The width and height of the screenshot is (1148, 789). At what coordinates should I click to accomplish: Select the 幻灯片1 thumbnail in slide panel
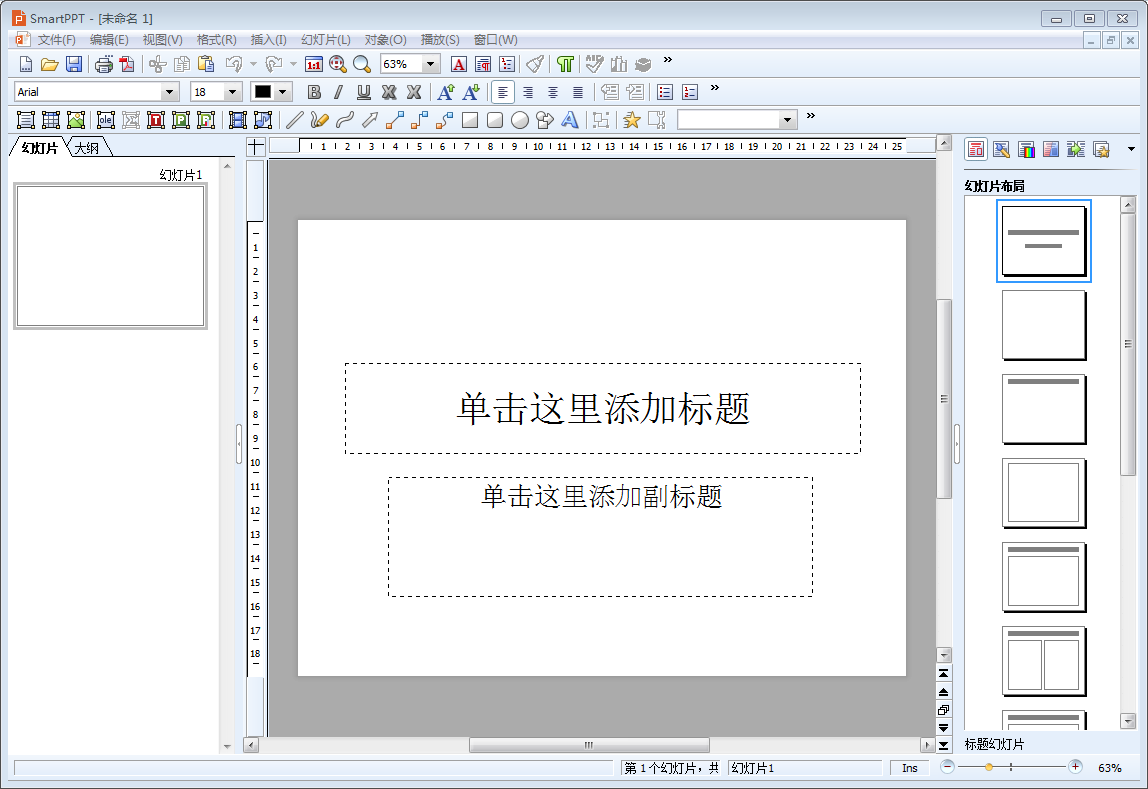110,256
